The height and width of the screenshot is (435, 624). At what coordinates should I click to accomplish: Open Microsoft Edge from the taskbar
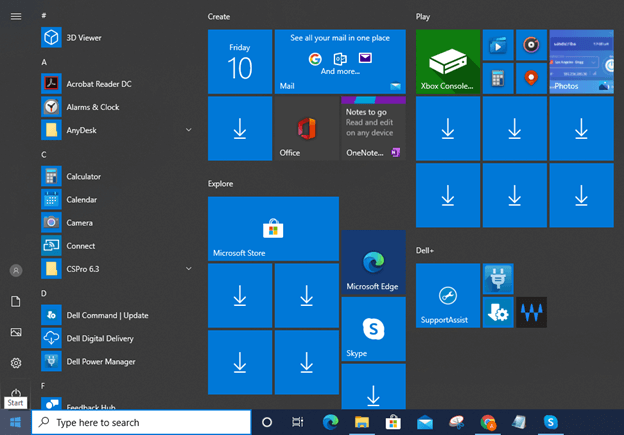(330, 422)
